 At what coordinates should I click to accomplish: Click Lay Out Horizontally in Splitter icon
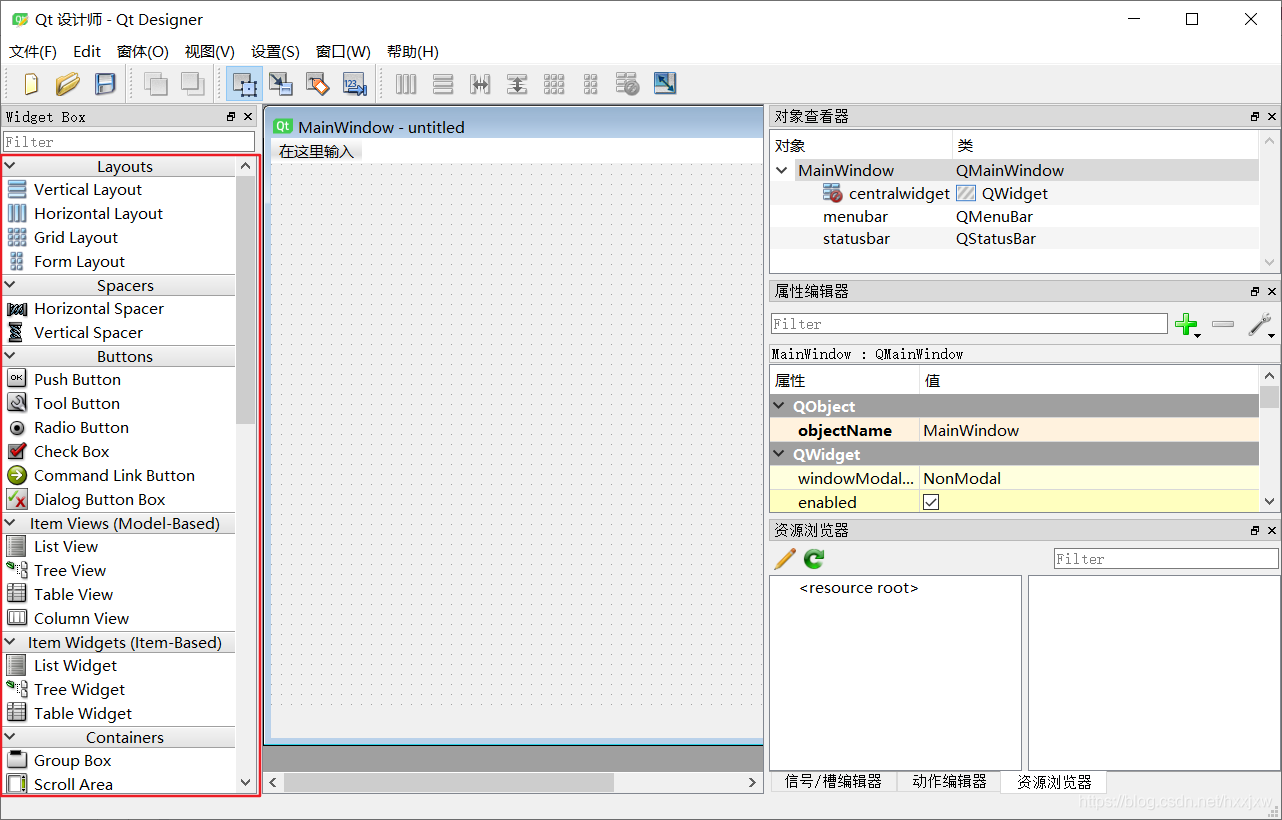click(480, 84)
